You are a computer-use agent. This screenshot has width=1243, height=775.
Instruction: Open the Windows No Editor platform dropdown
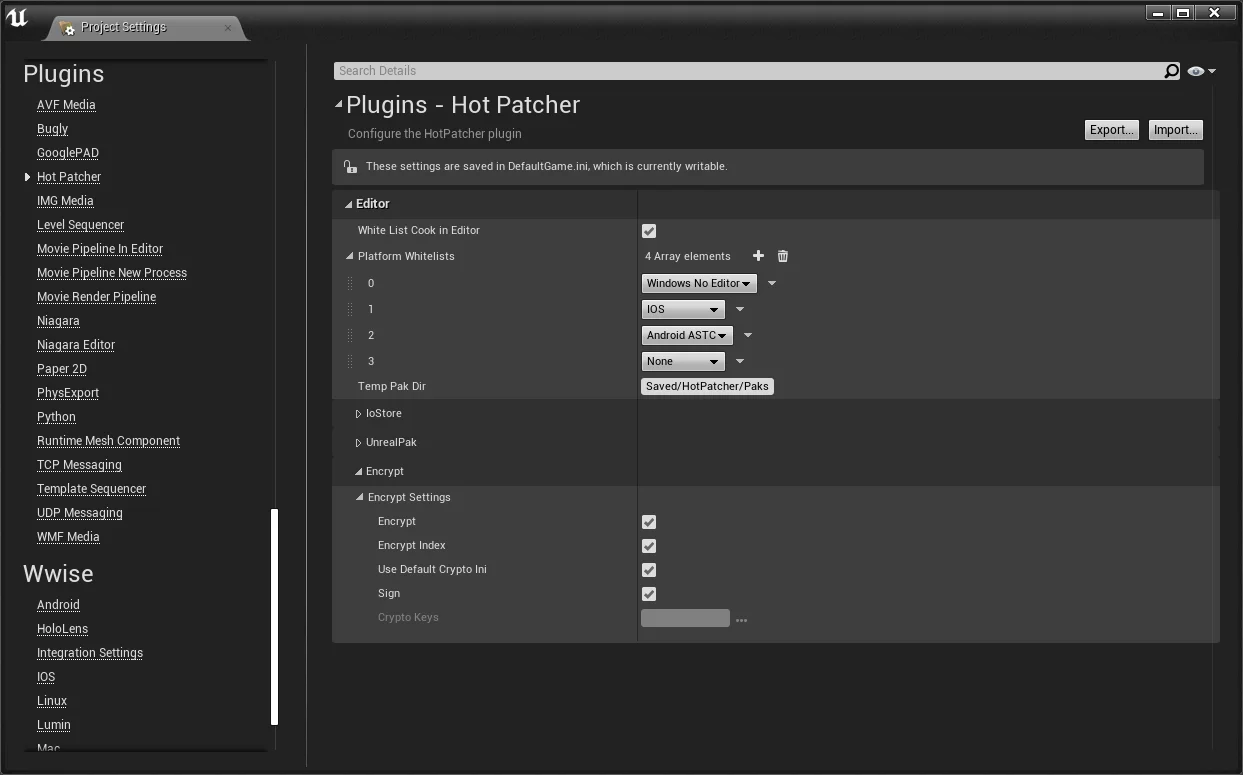[x=698, y=283]
